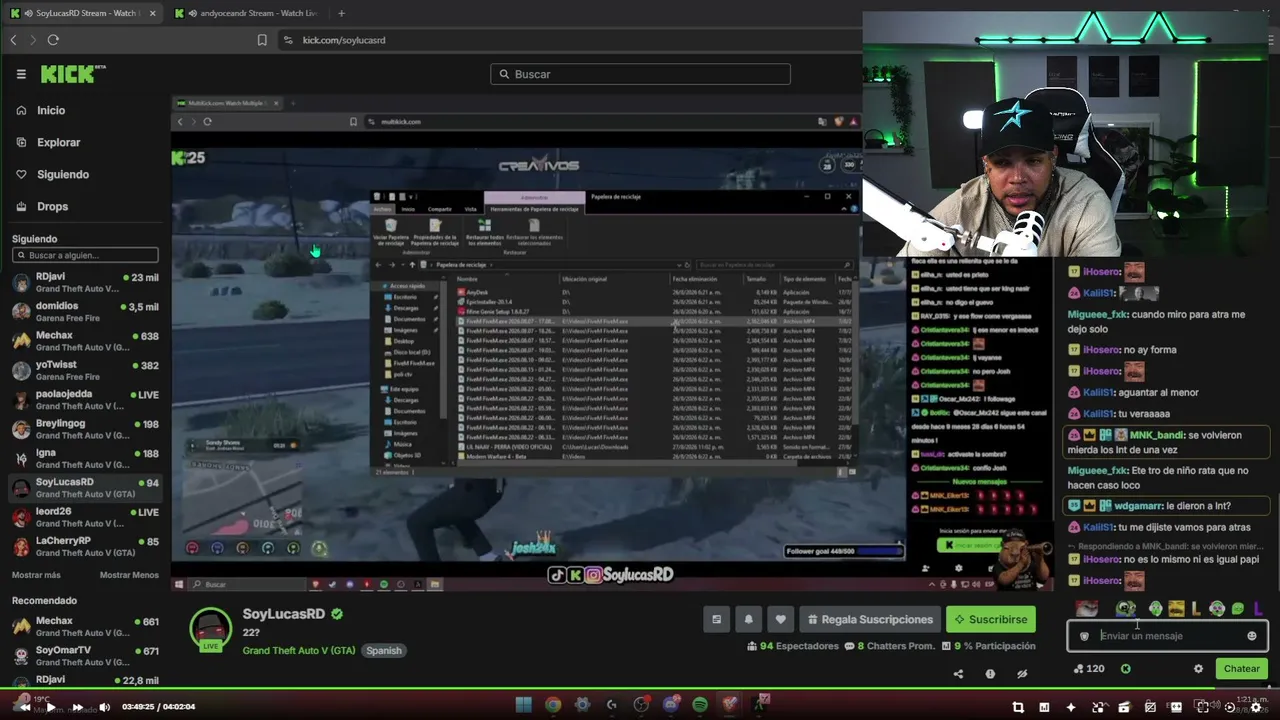Click the clips icon button beside the bell
This screenshot has width=1280, height=720.
(716, 620)
